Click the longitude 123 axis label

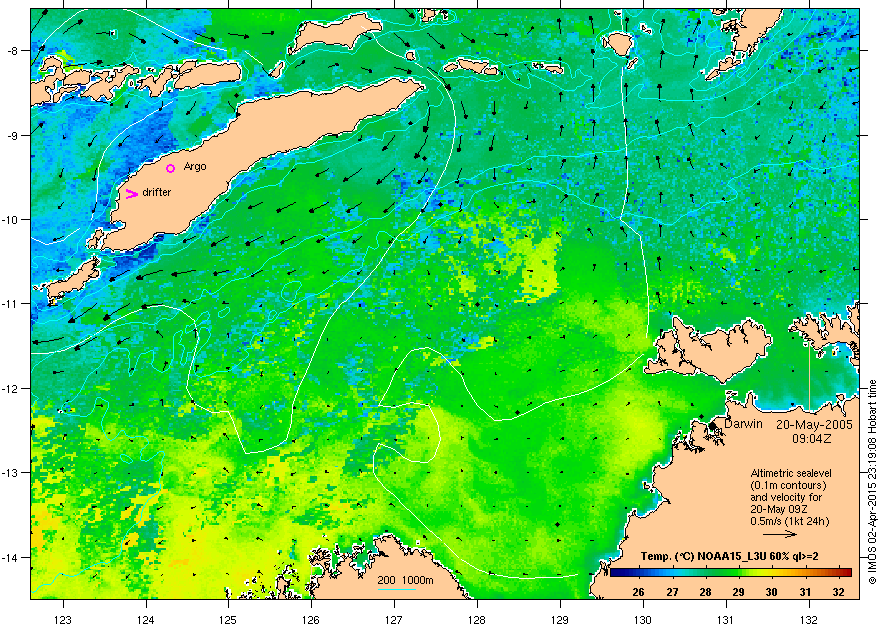click(x=63, y=620)
